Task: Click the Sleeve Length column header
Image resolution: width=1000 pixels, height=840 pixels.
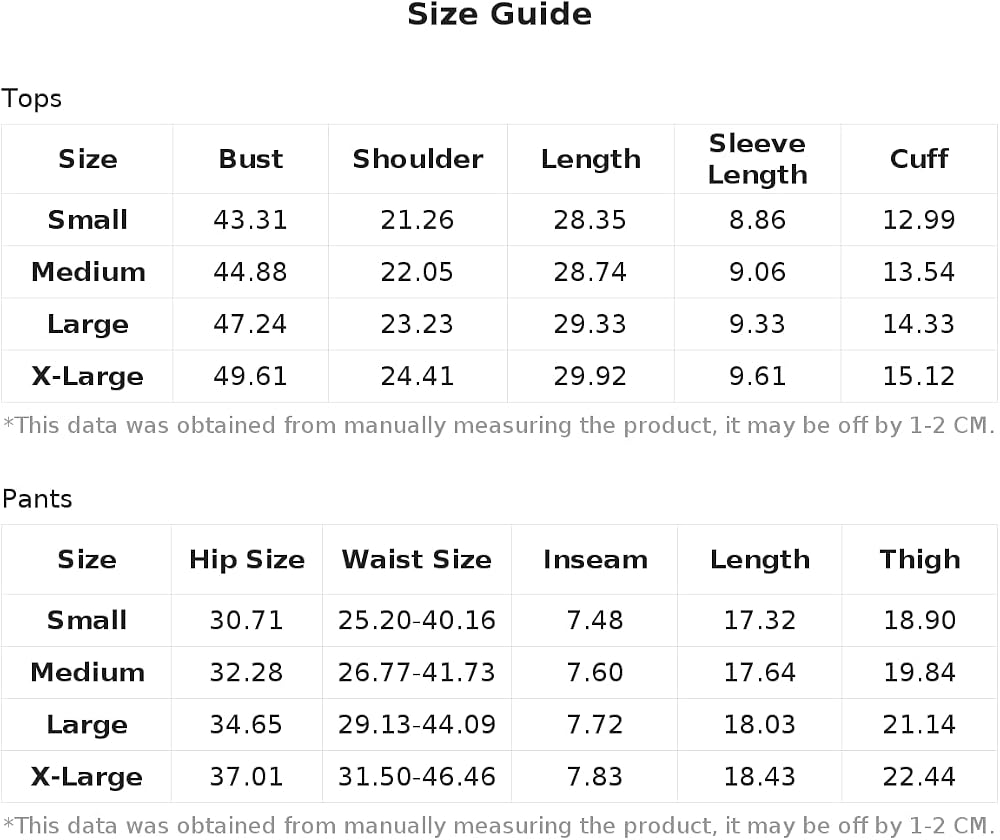Action: click(x=758, y=159)
